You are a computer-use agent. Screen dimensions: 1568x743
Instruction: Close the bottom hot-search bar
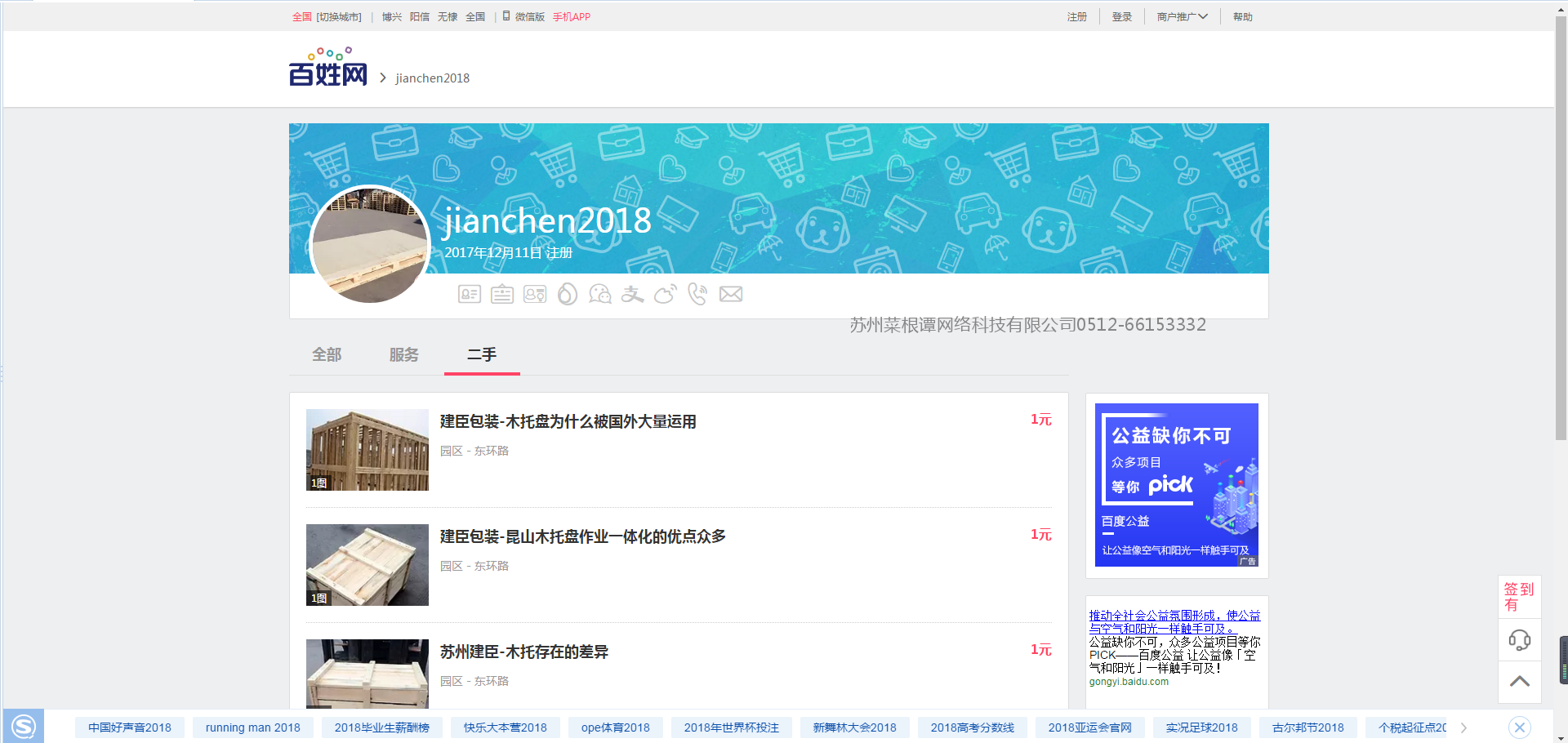pyautogui.click(x=1519, y=727)
